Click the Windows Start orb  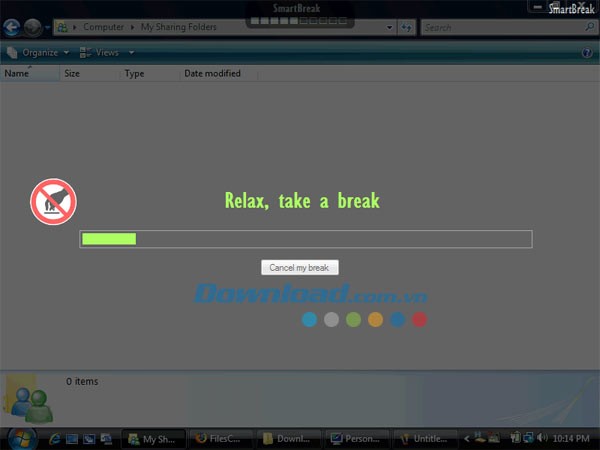pyautogui.click(x=22, y=439)
